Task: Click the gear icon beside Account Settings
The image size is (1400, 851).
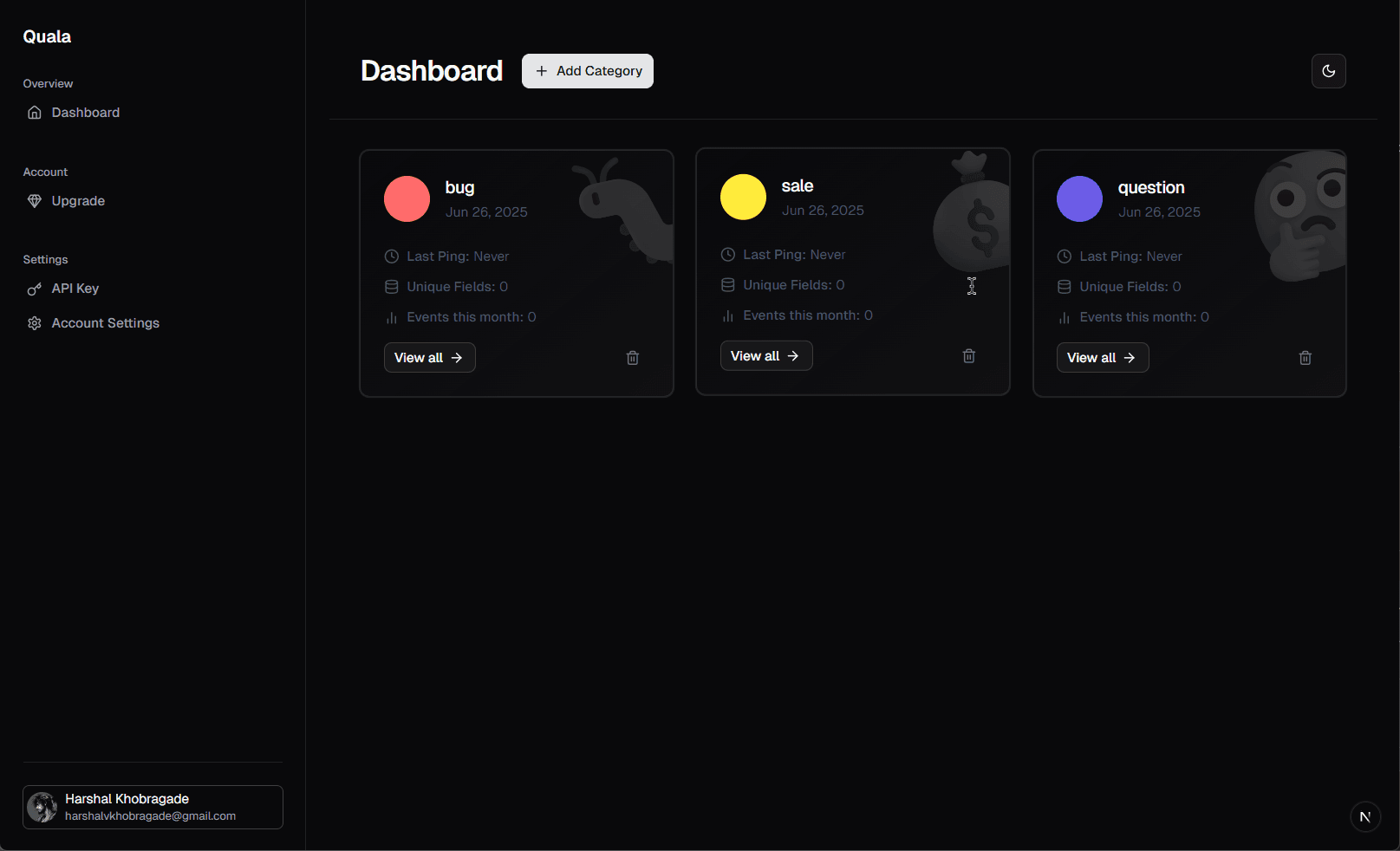Action: 35,323
